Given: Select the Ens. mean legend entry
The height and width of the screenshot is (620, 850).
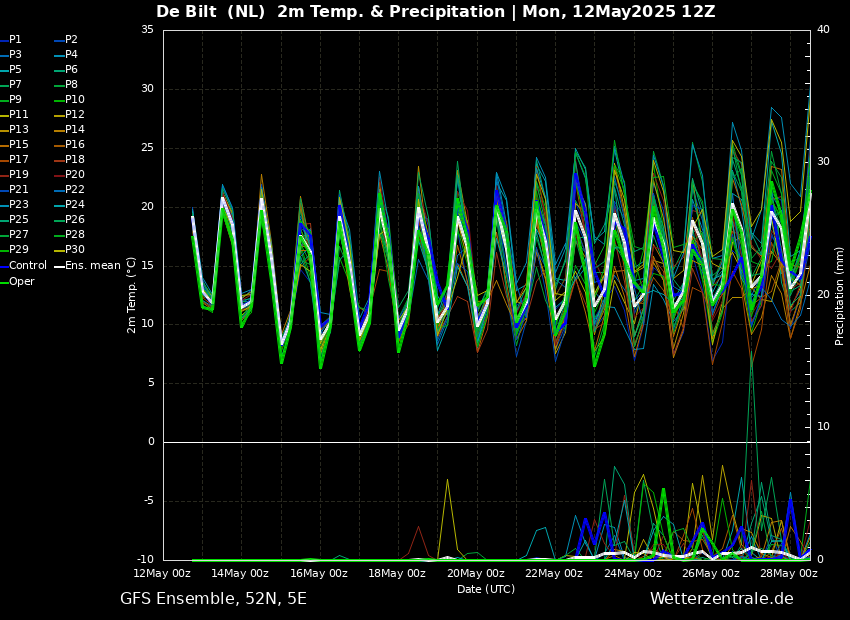Looking at the screenshot, I should [x=87, y=266].
